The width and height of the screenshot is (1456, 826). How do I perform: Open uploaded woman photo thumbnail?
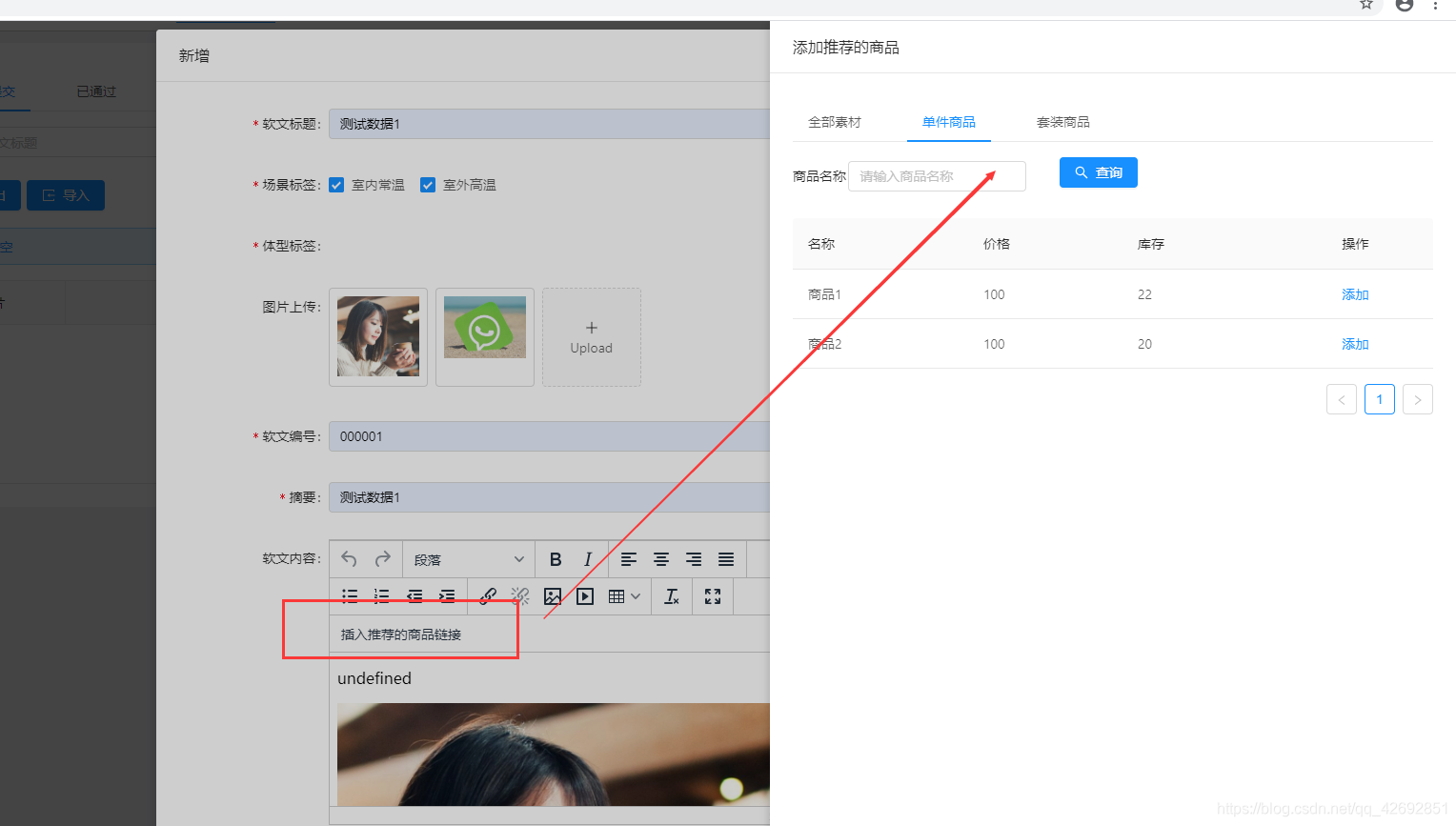(x=378, y=336)
